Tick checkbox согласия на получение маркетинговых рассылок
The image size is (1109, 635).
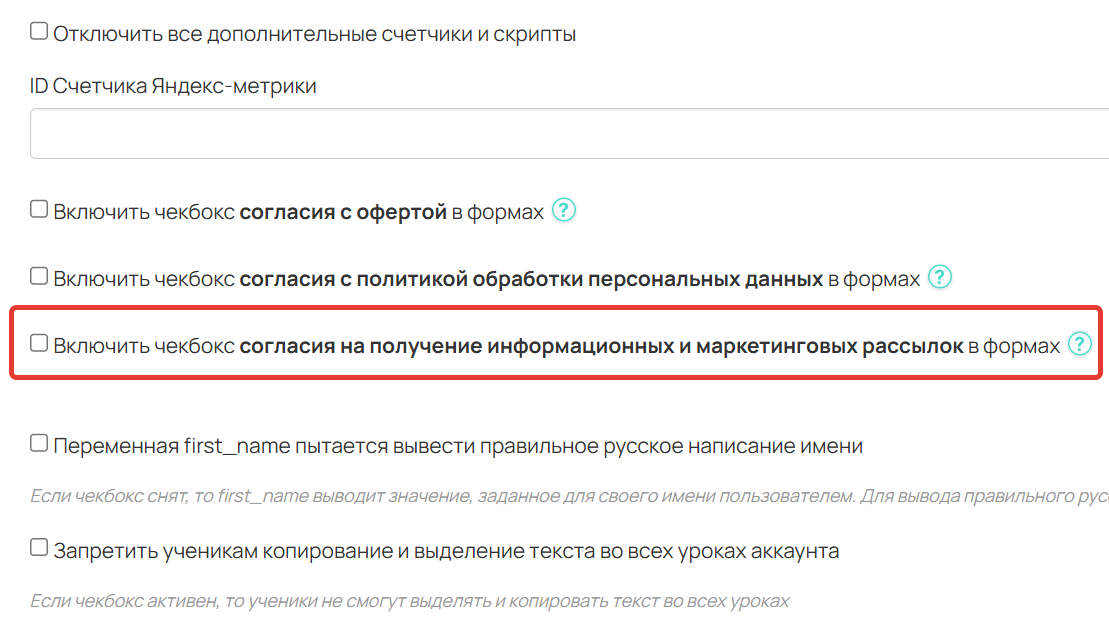39,344
